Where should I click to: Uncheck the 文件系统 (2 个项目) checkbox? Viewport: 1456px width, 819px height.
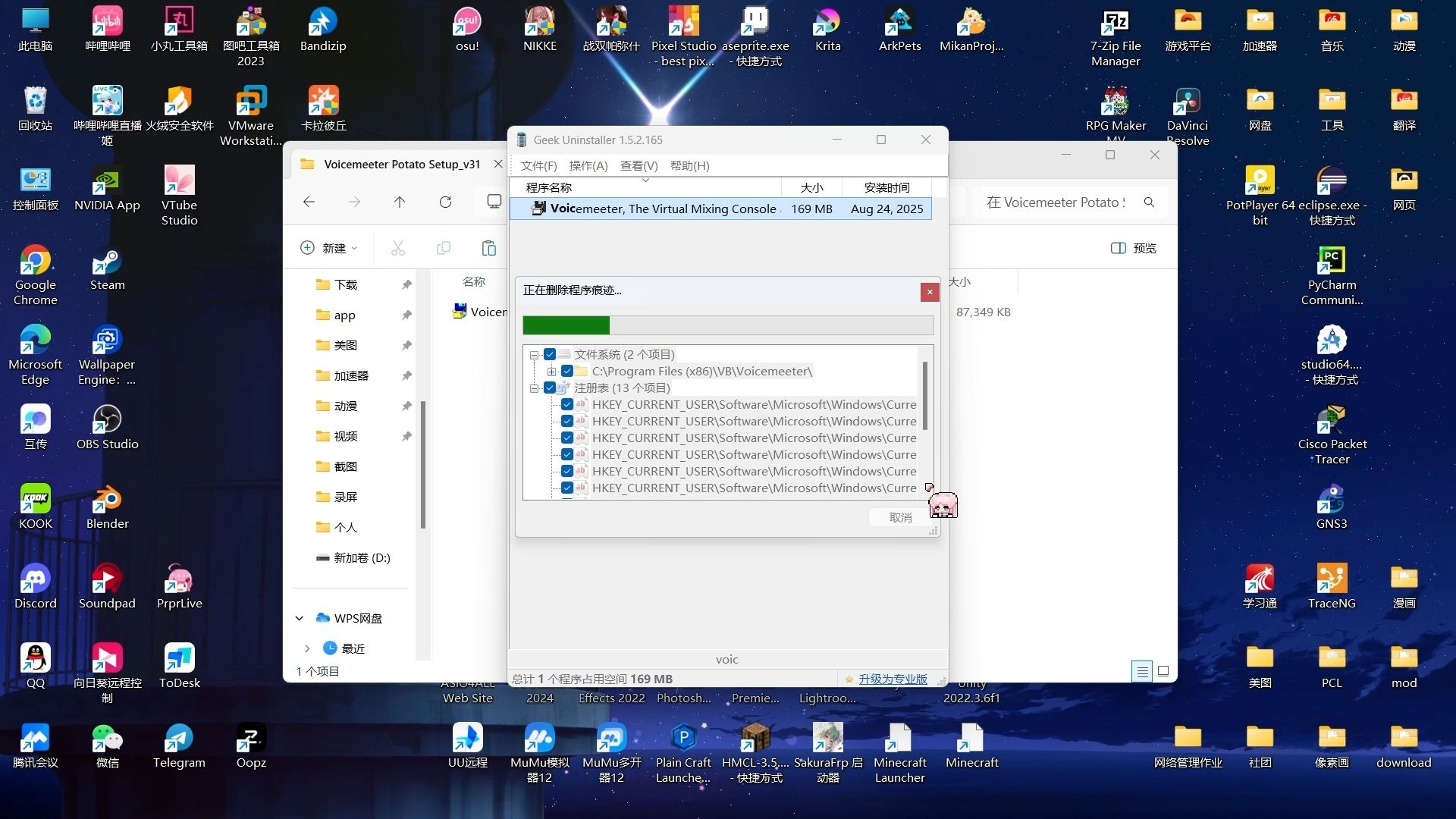[x=550, y=354]
